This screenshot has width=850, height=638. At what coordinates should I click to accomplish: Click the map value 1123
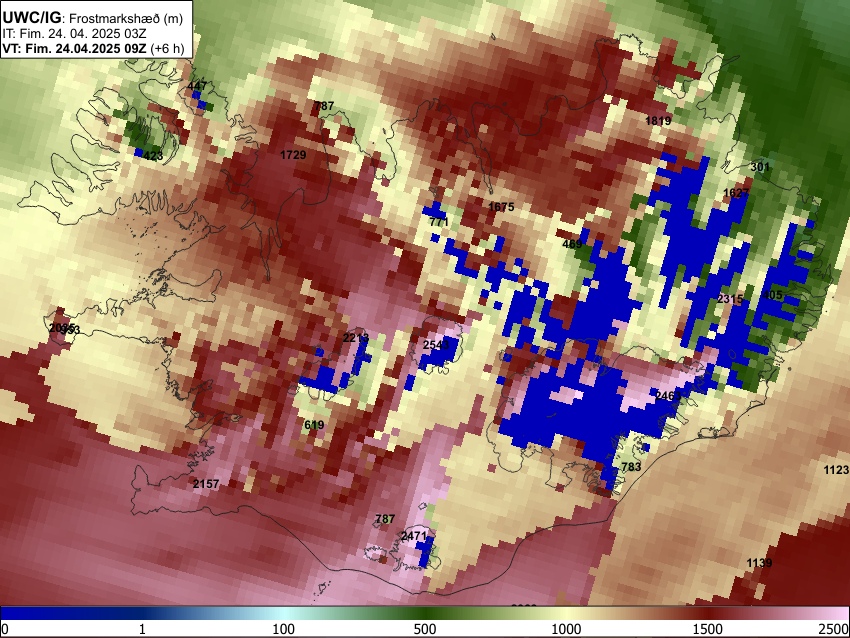(836, 470)
